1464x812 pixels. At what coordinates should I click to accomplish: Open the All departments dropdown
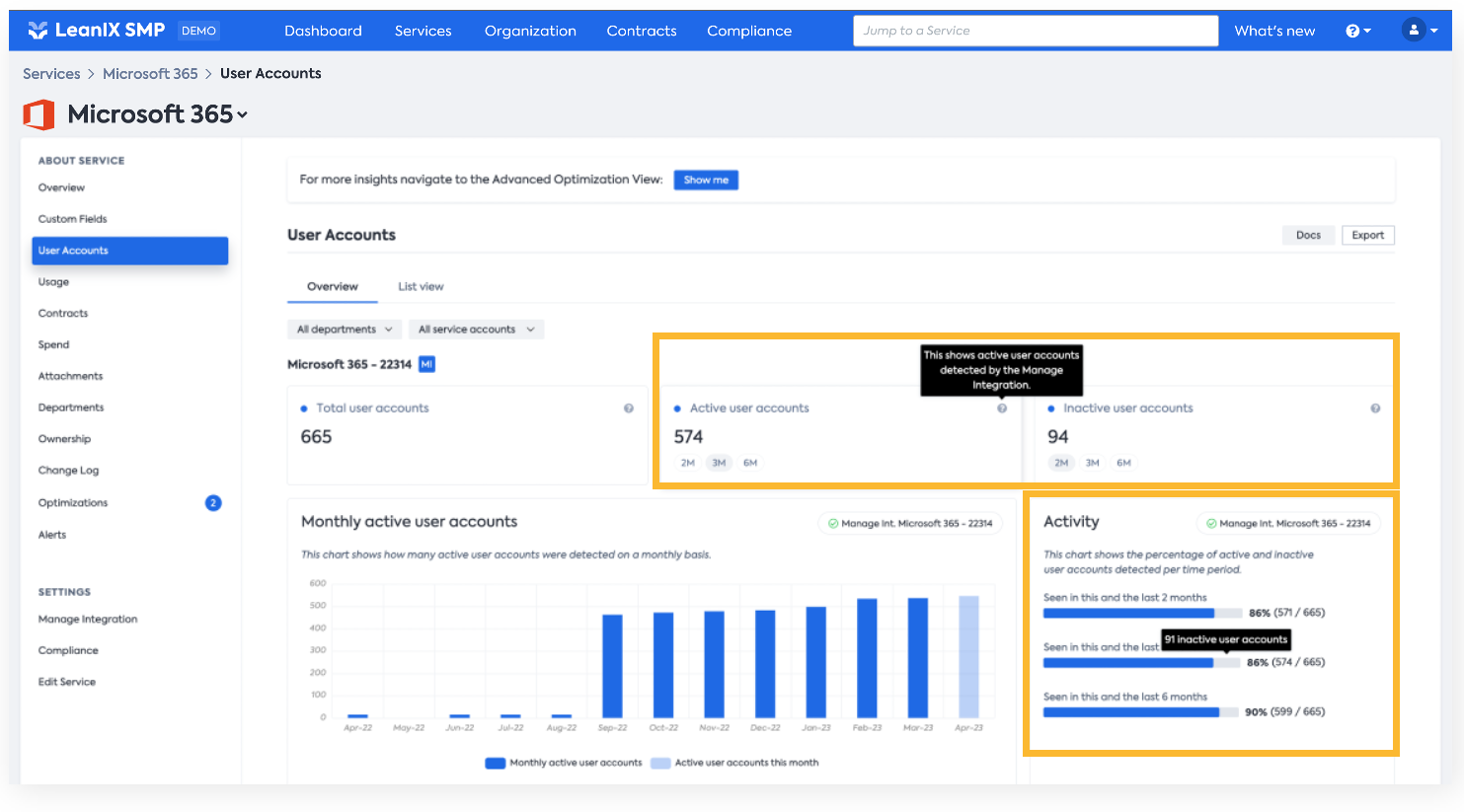coord(346,330)
